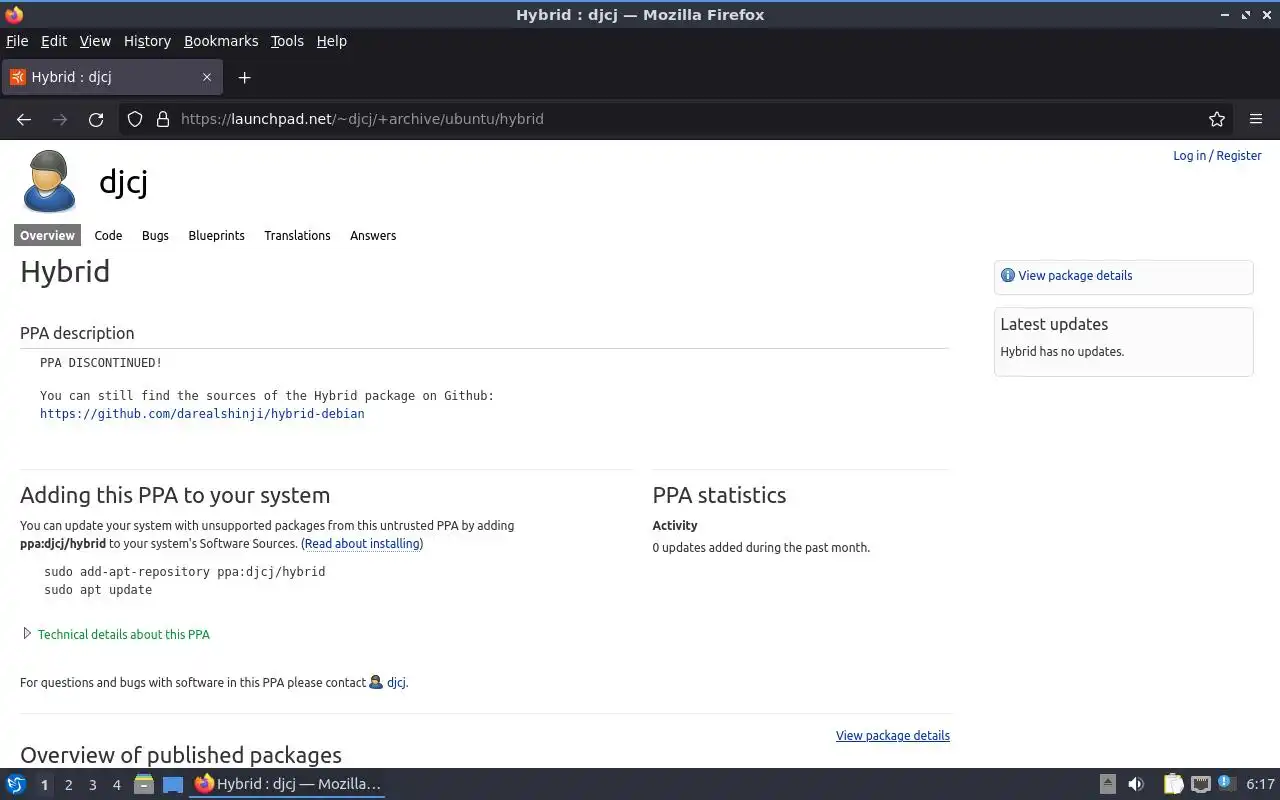Open the volume control in system tray
Viewport: 1280px width, 800px height.
click(1136, 784)
